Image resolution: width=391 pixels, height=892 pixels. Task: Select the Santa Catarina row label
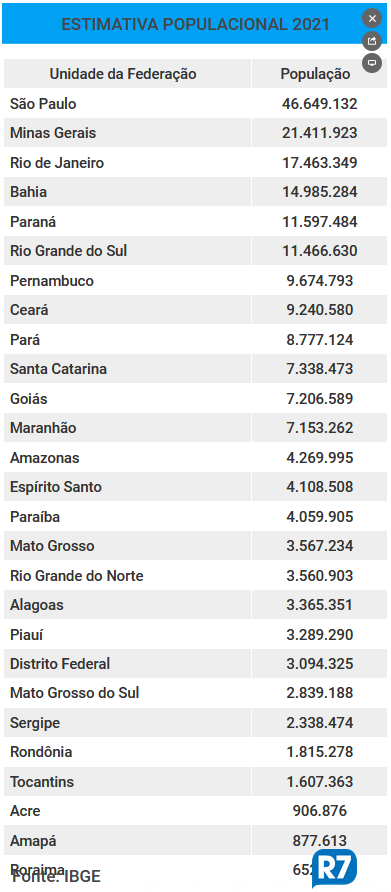click(58, 369)
